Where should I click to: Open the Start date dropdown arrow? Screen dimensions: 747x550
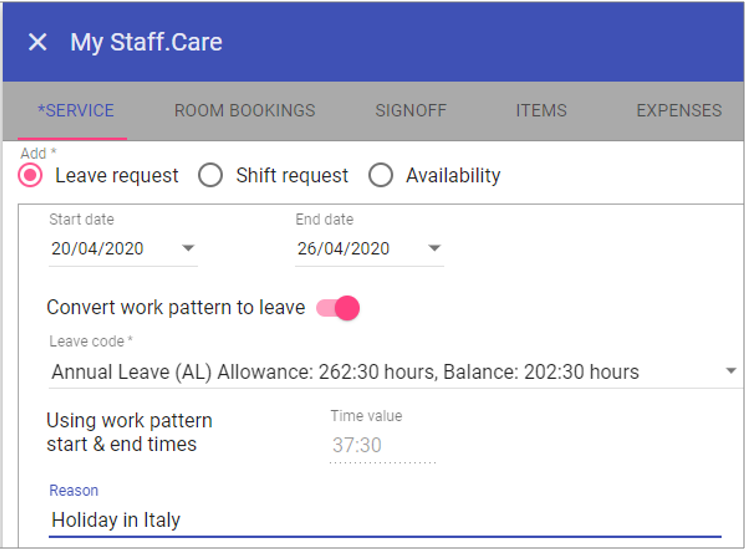(188, 249)
